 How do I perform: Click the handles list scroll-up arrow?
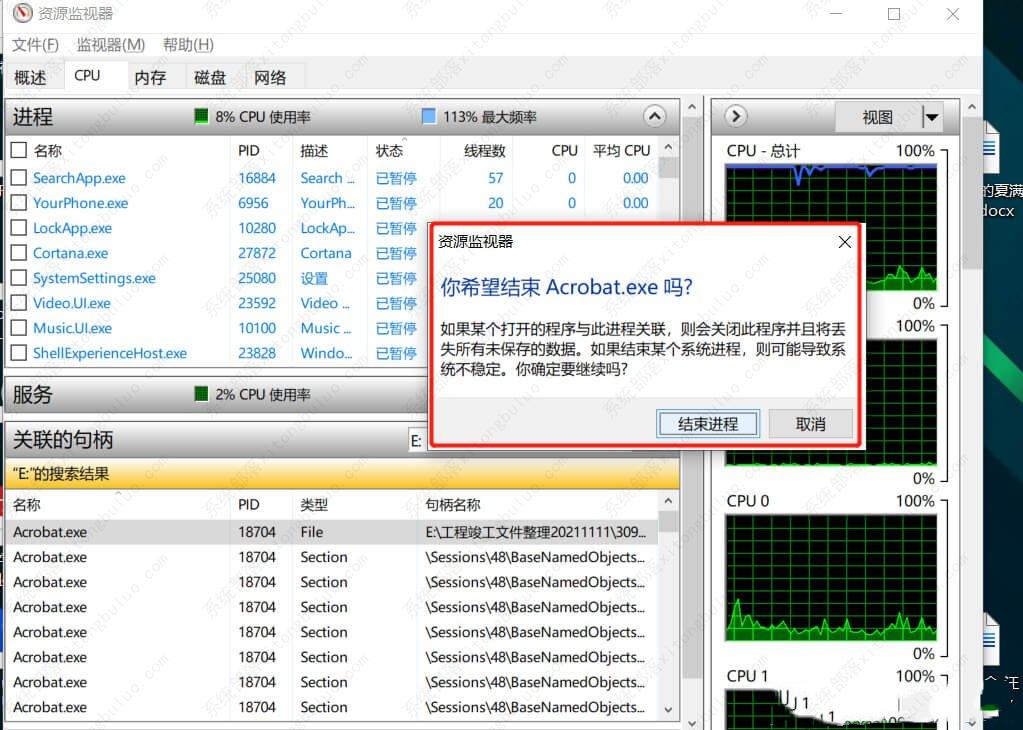point(667,502)
